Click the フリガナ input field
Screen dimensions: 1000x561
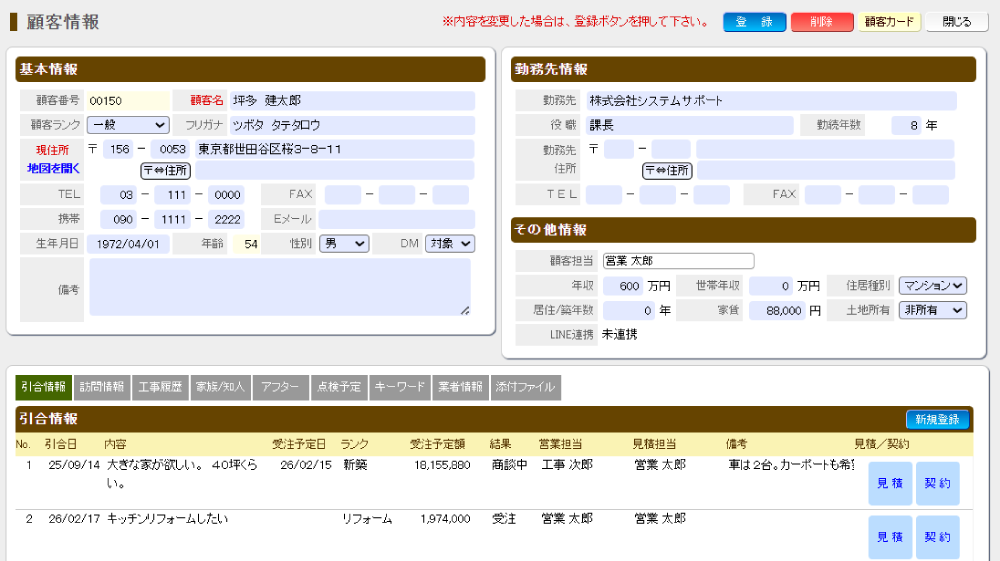tap(352, 125)
